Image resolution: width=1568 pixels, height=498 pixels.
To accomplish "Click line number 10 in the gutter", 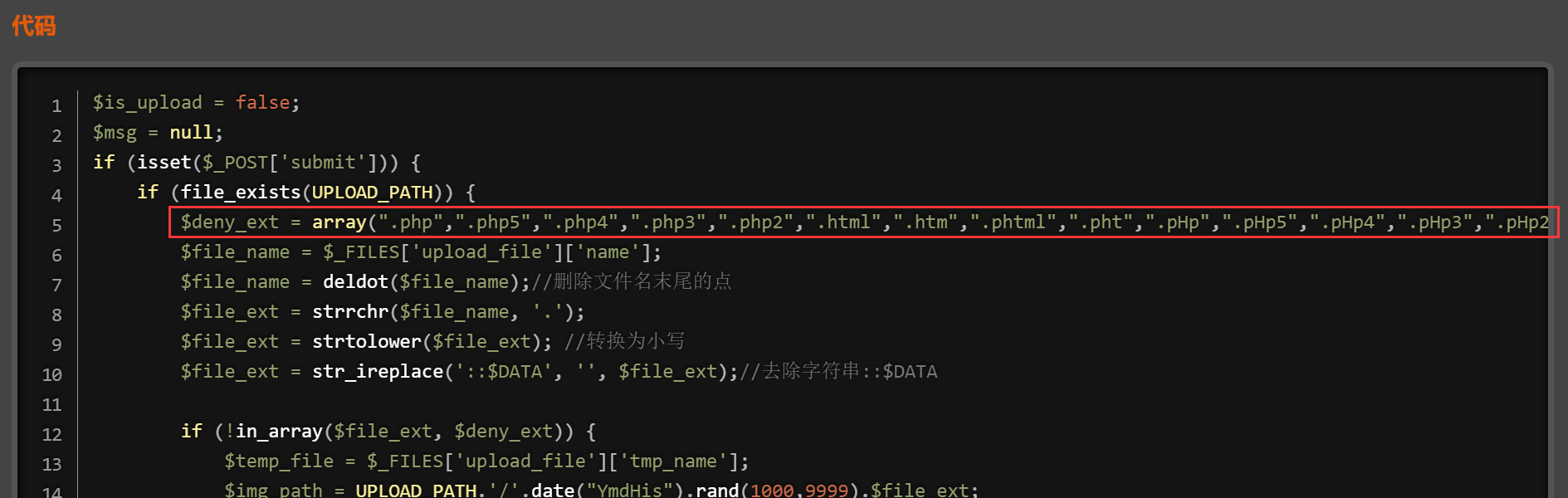I will (51, 375).
